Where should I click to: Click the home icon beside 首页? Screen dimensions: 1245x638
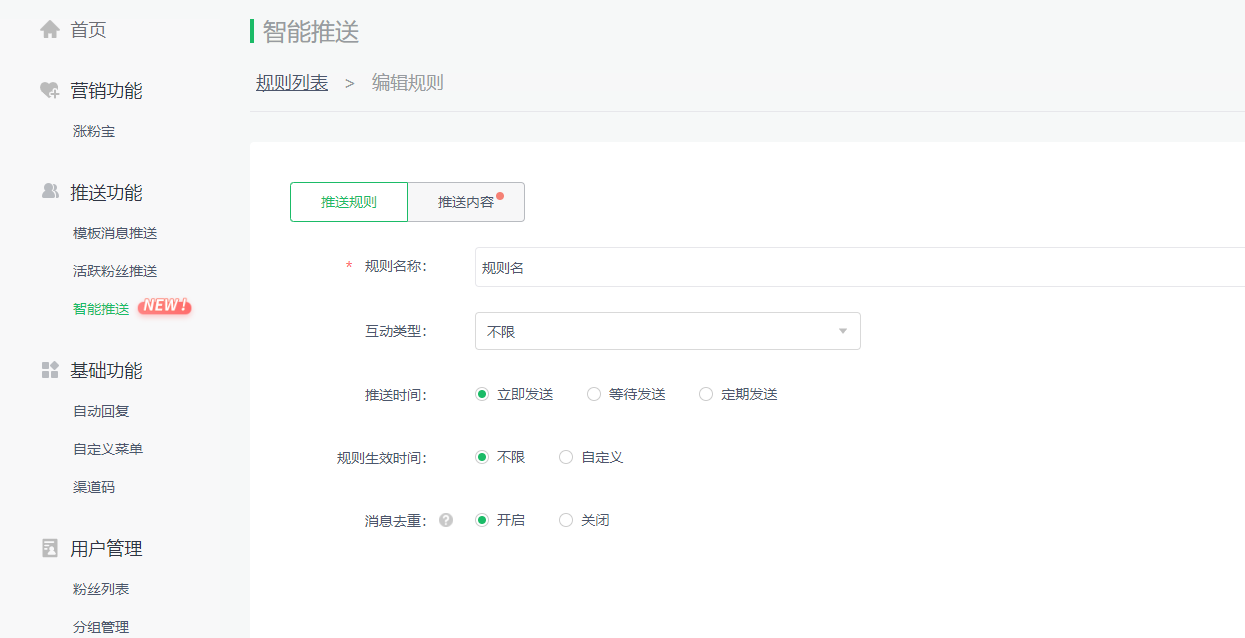pos(49,28)
